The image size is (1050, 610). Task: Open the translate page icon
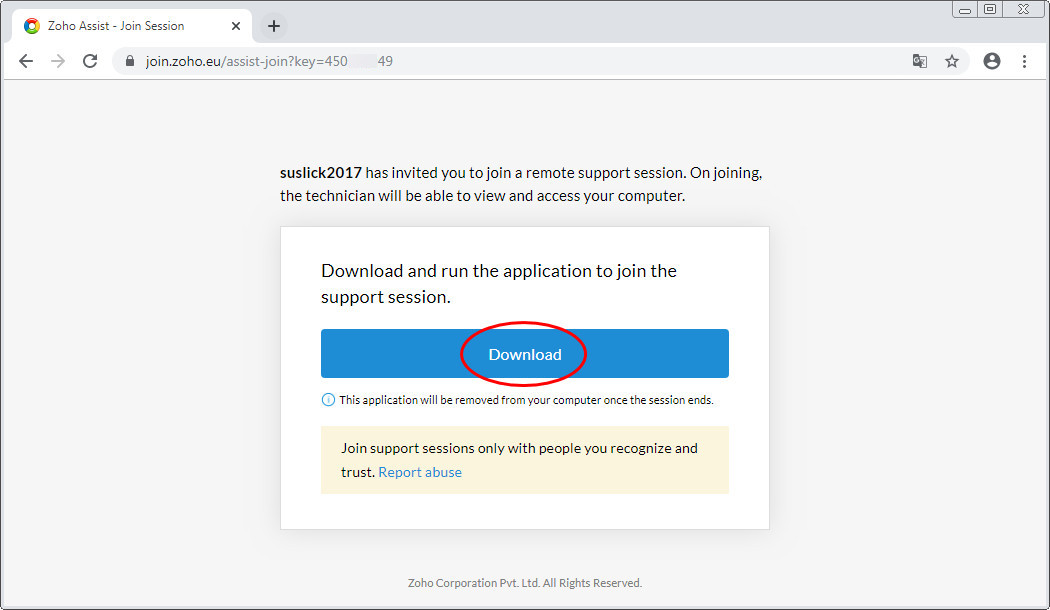[x=920, y=62]
